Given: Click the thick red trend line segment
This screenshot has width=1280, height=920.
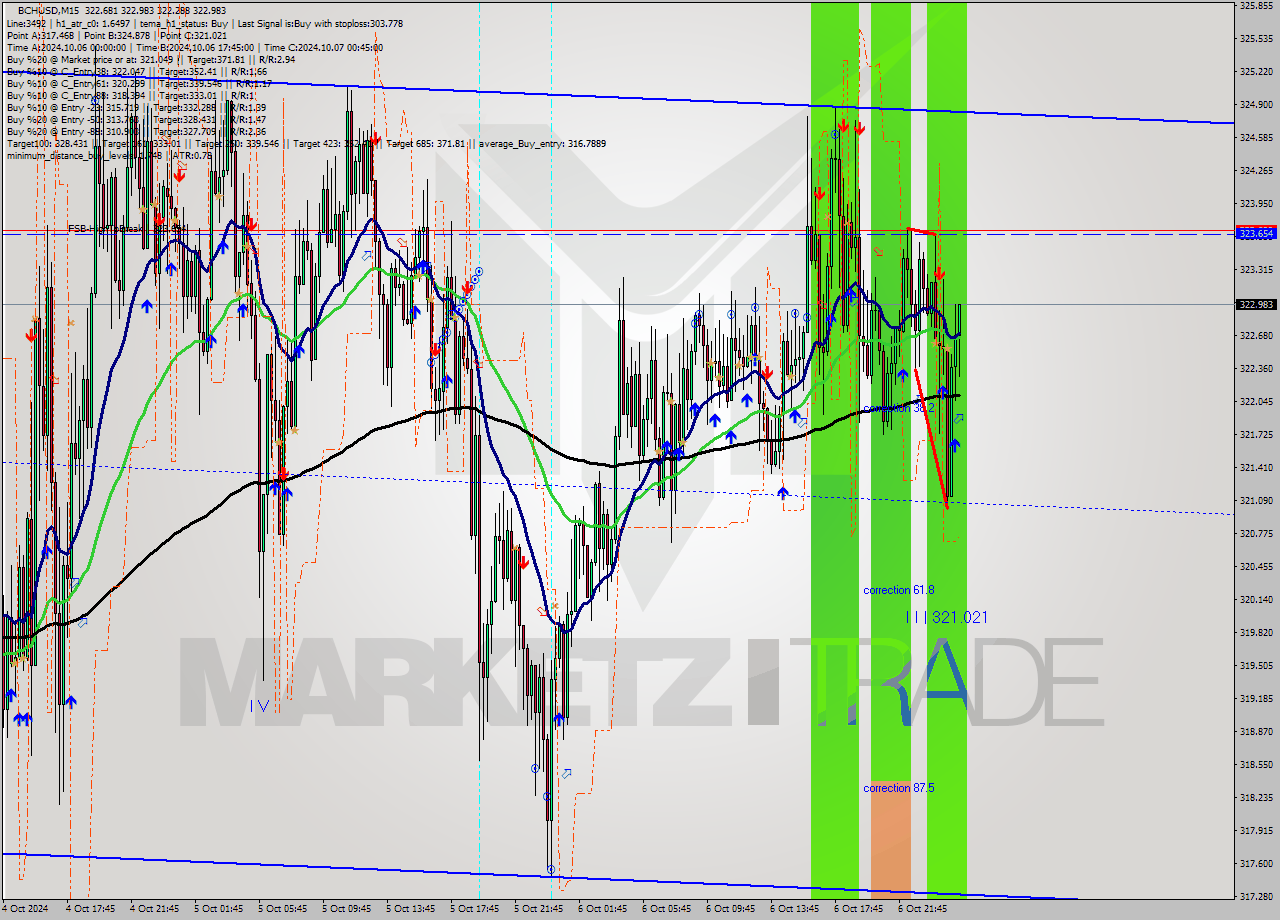Looking at the screenshot, I should click(931, 438).
